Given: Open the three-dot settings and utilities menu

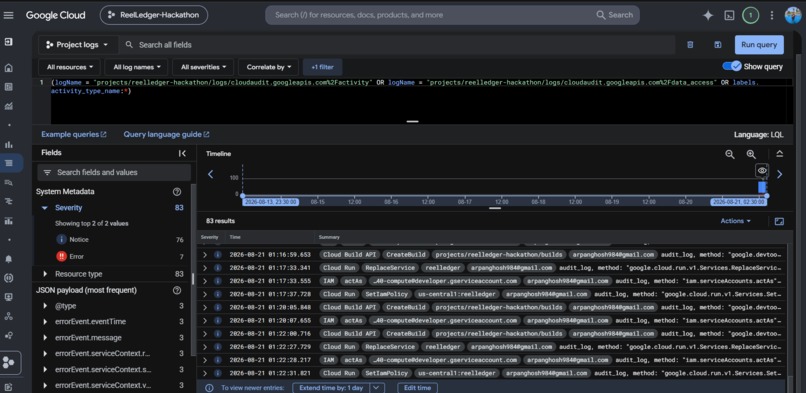Looking at the screenshot, I should [x=772, y=15].
